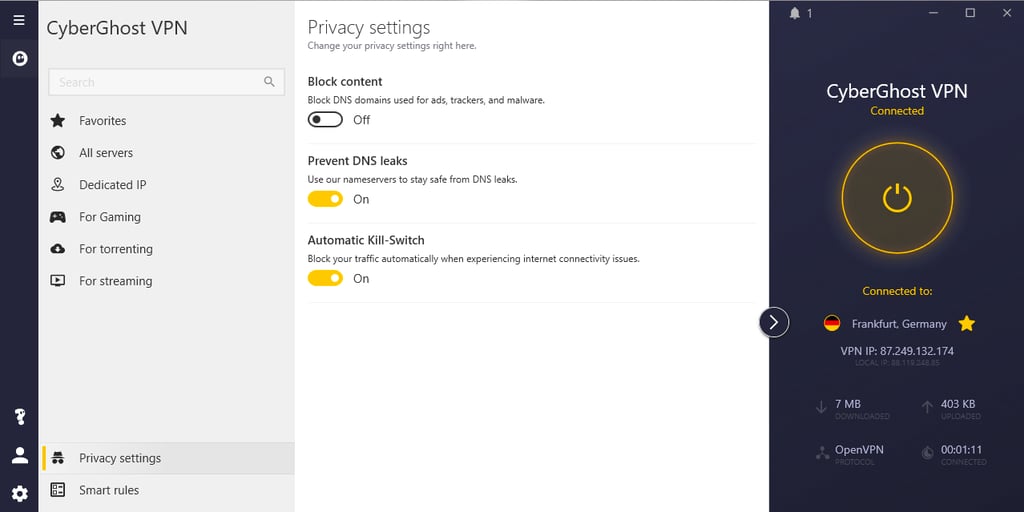1024x512 pixels.
Task: Click the Smart rules list icon
Action: pos(57,490)
